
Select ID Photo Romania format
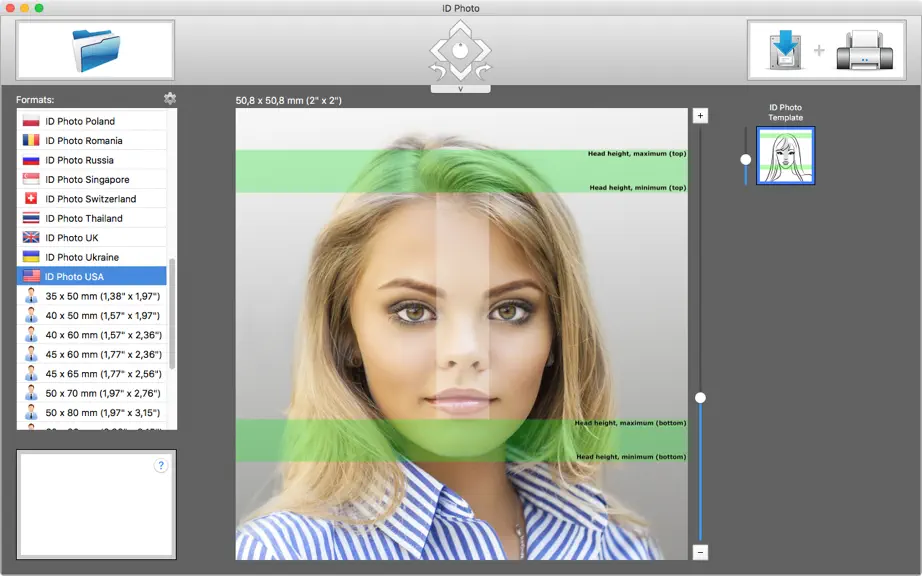click(x=92, y=140)
